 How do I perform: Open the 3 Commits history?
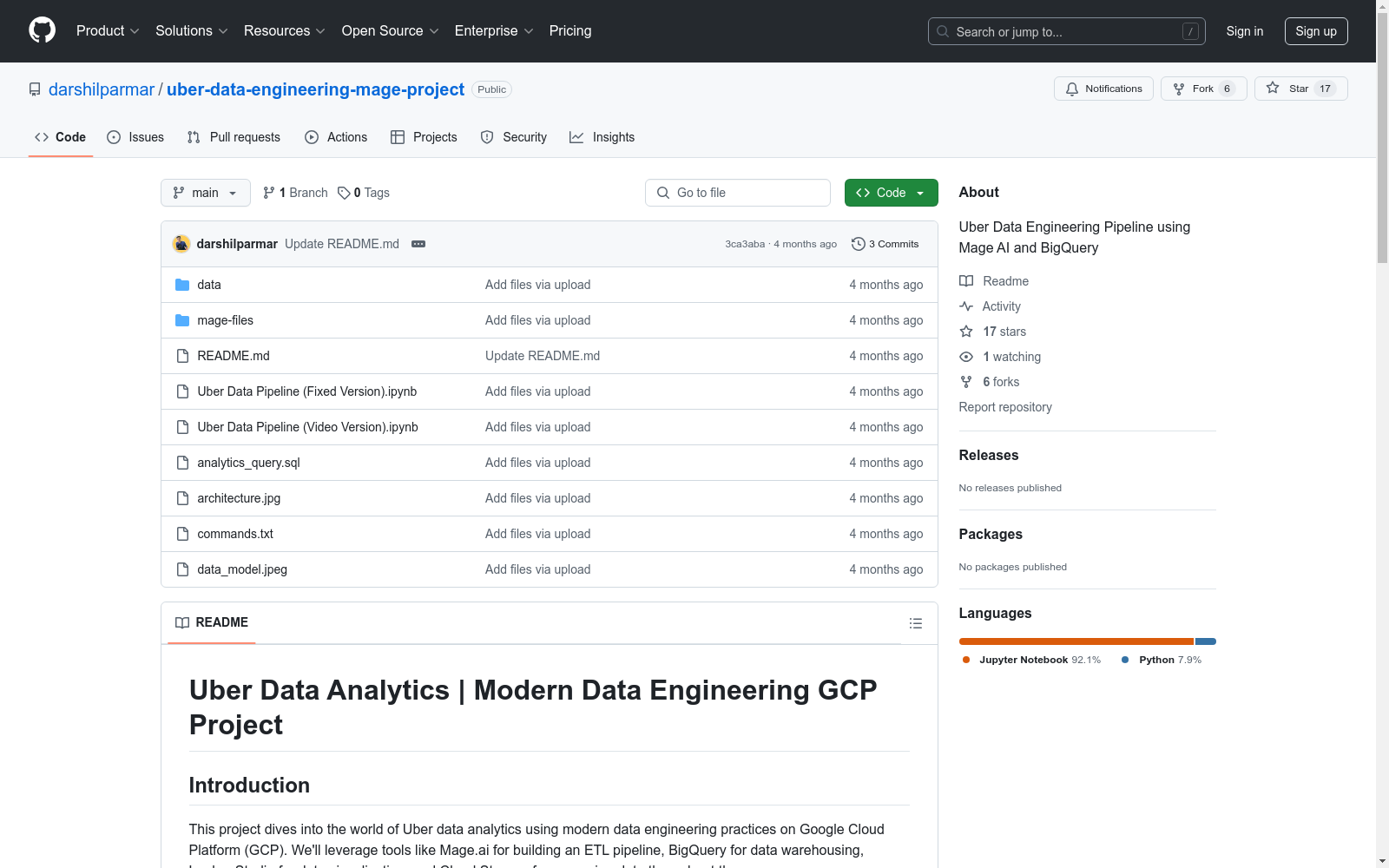tap(885, 244)
